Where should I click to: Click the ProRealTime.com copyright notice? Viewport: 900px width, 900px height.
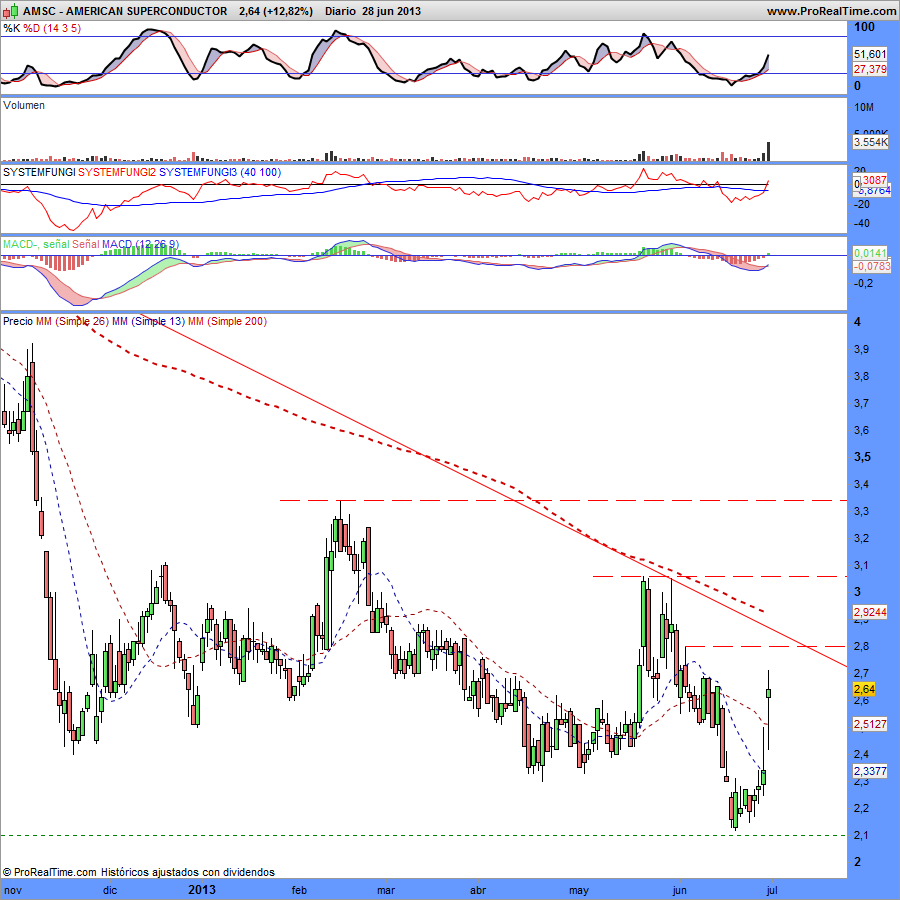[x=138, y=872]
